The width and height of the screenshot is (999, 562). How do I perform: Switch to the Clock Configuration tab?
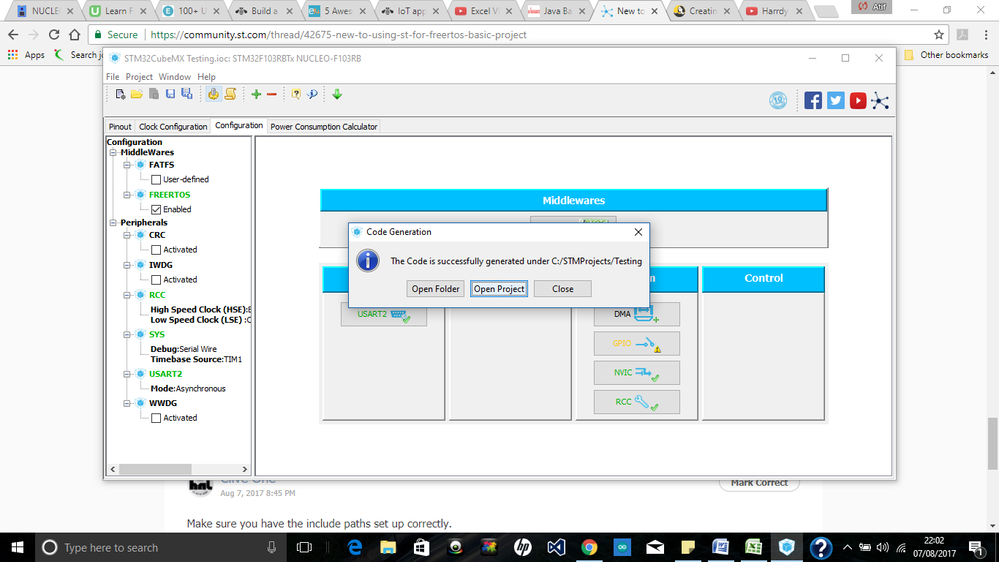[173, 127]
